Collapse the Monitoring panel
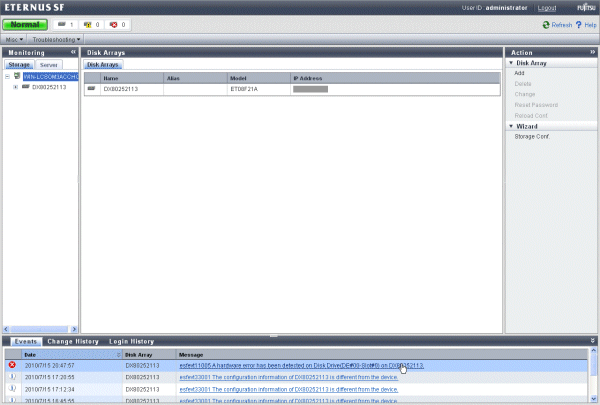The image size is (600, 405). [x=74, y=51]
